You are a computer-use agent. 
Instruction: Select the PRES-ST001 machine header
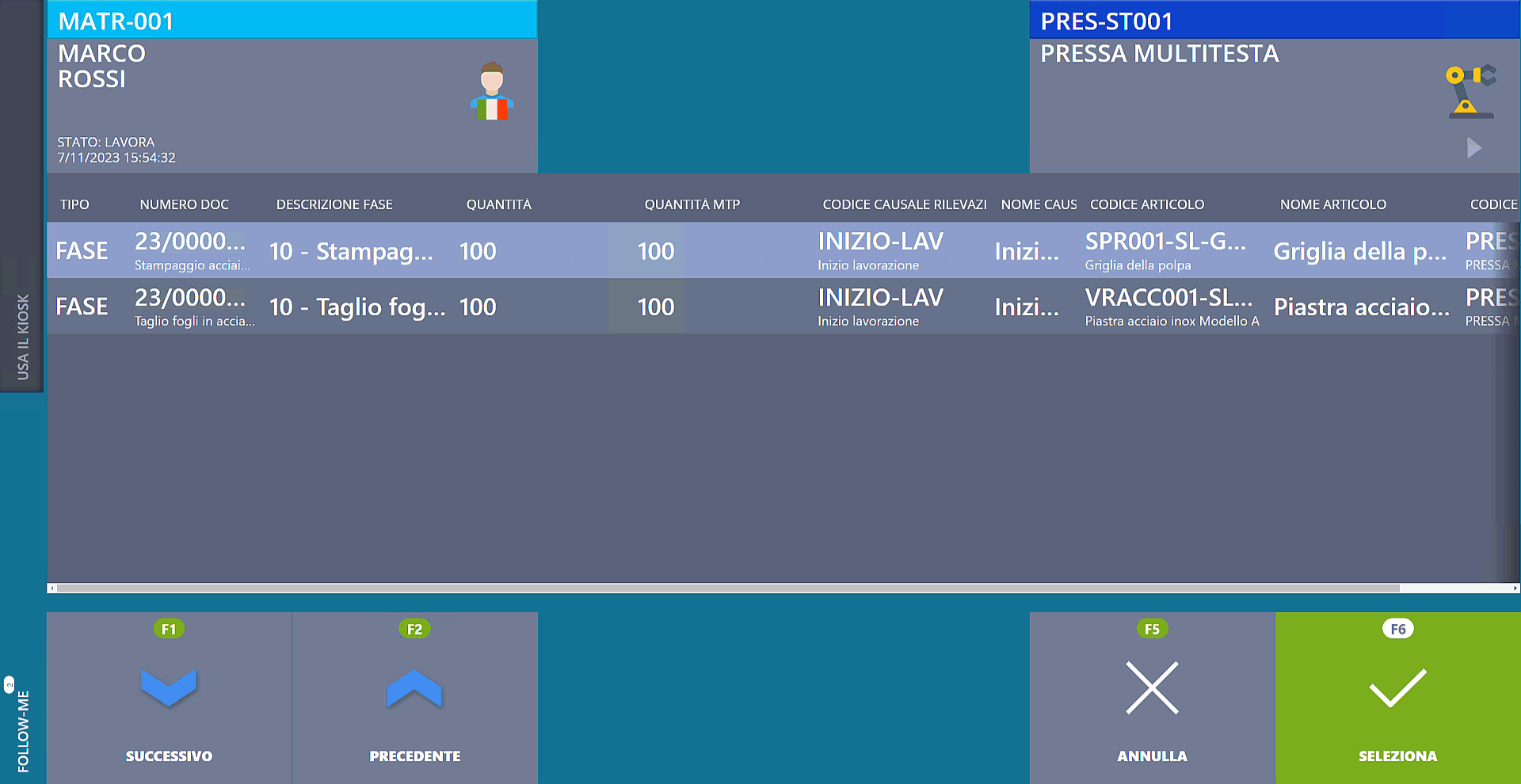pyautogui.click(x=1275, y=21)
